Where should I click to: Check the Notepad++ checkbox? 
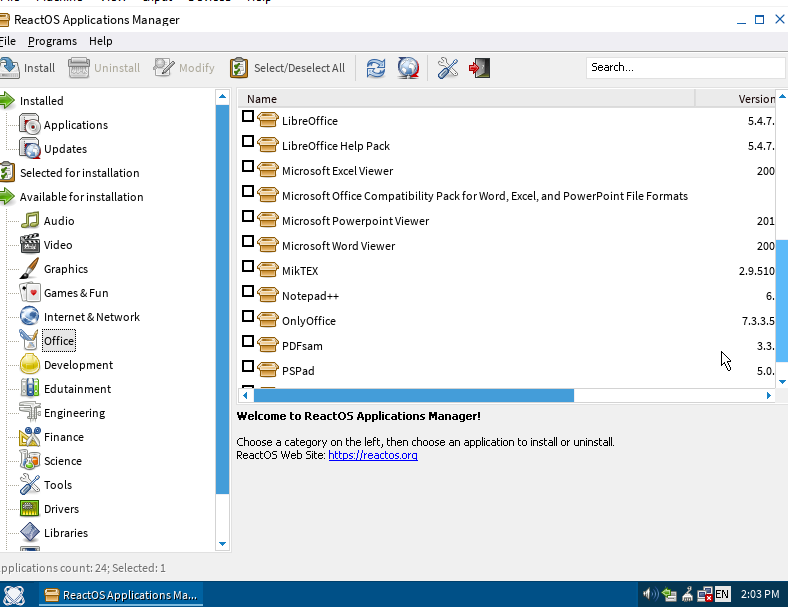coord(248,291)
